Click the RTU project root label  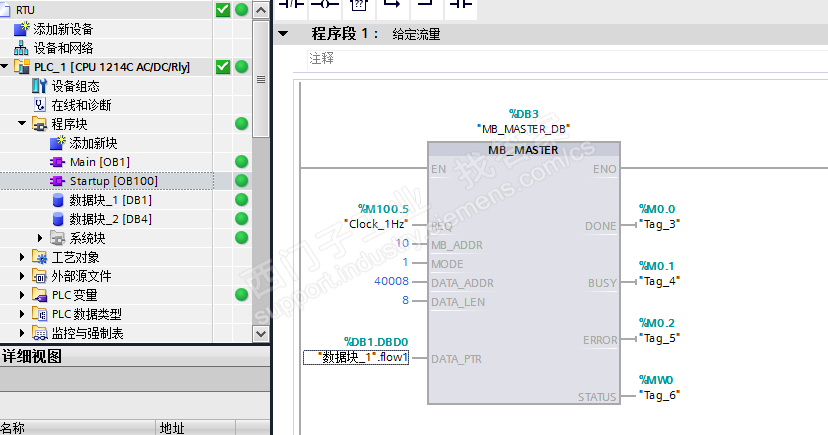(x=25, y=10)
